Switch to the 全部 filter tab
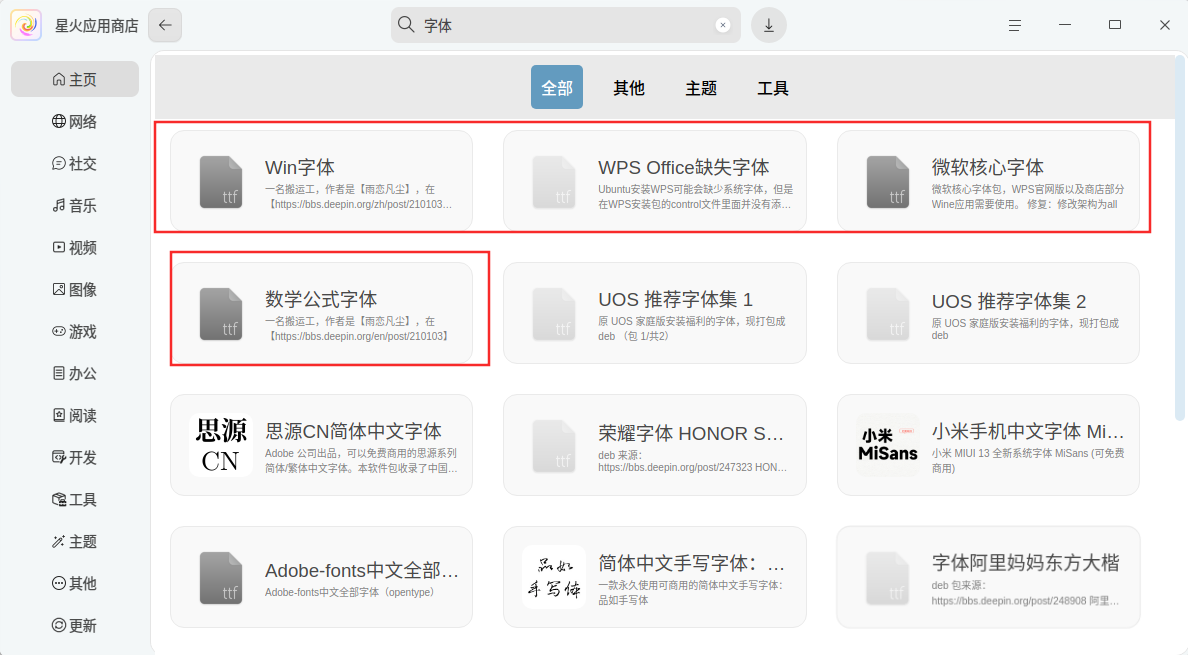 click(557, 87)
